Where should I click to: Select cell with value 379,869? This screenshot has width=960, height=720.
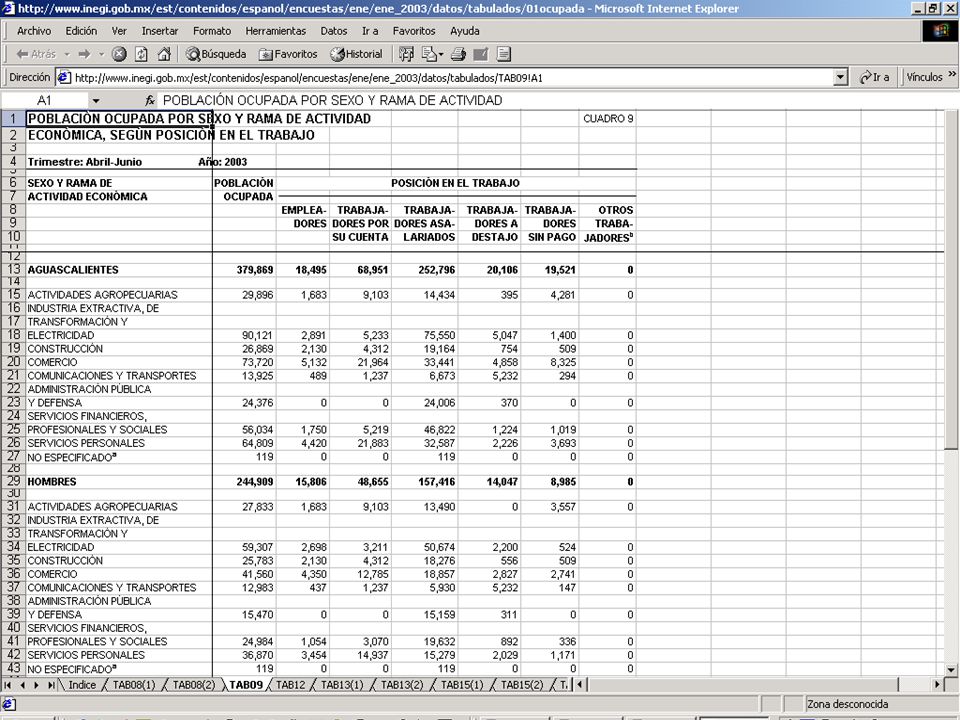tap(244, 270)
